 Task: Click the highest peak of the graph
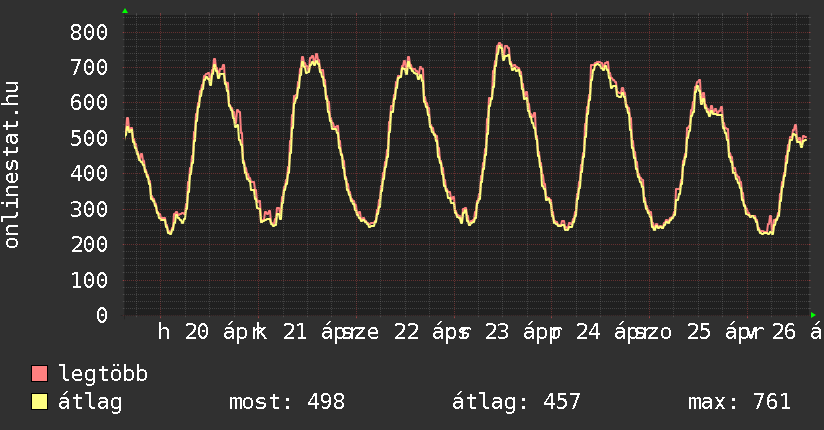[x=500, y=45]
